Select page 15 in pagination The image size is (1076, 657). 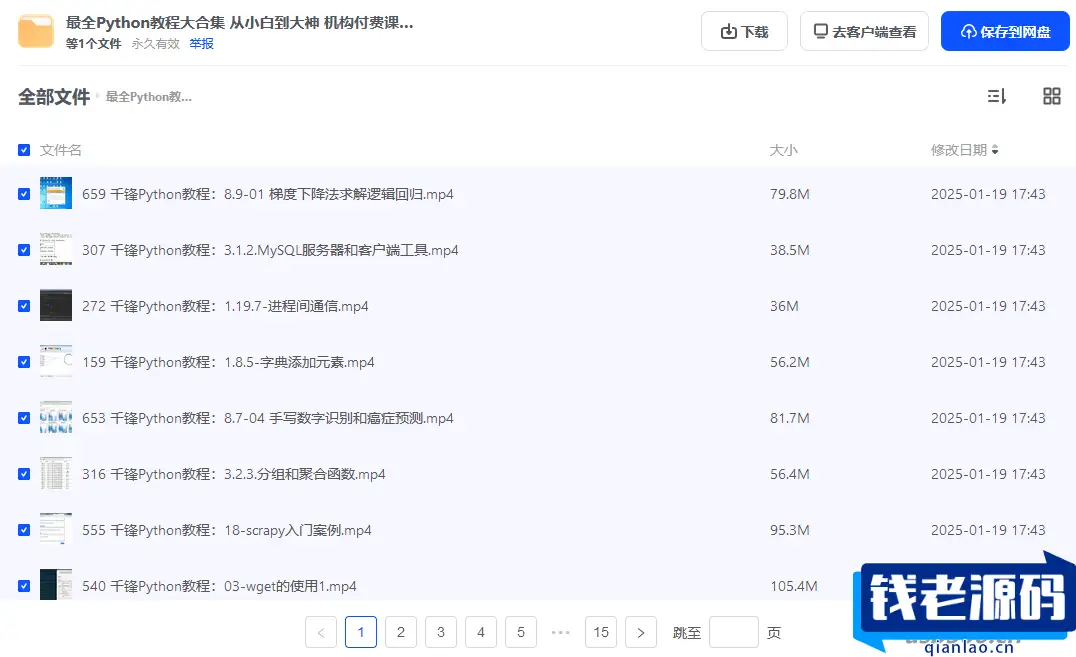click(x=601, y=632)
